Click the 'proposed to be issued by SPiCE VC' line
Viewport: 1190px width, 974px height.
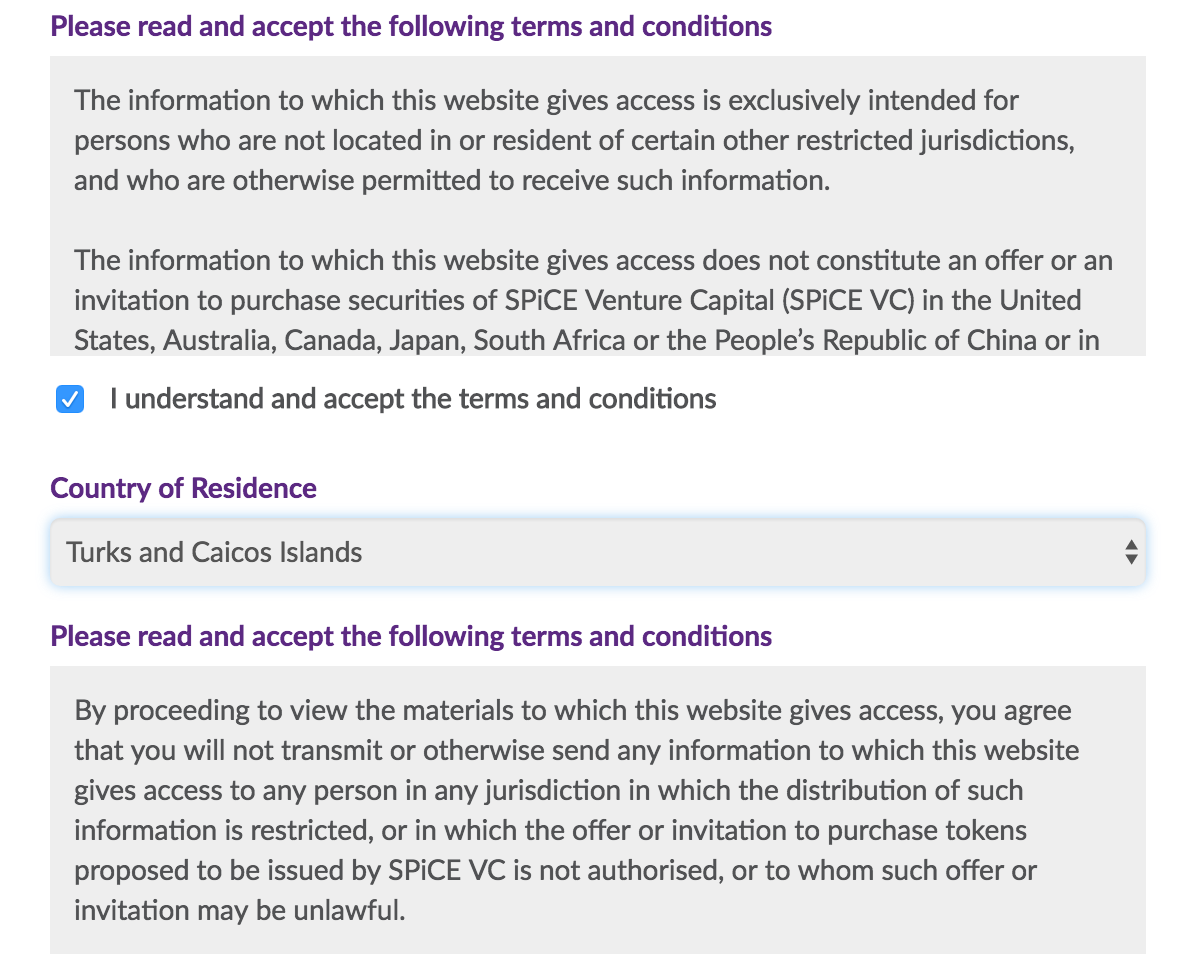pos(555,870)
